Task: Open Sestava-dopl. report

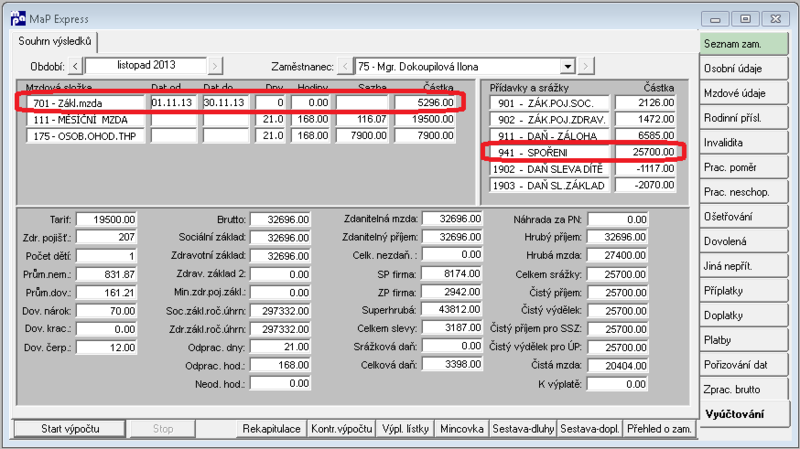Action: point(590,429)
